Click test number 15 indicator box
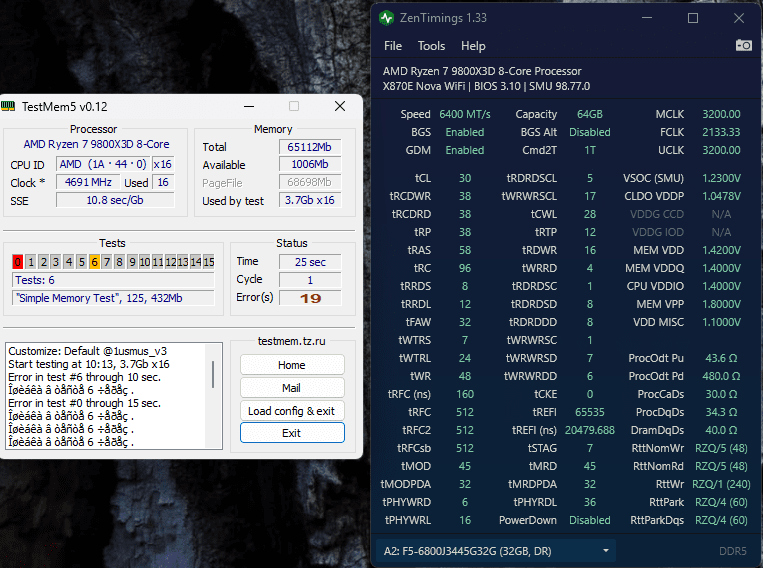This screenshot has height=568, width=763. coord(209,262)
